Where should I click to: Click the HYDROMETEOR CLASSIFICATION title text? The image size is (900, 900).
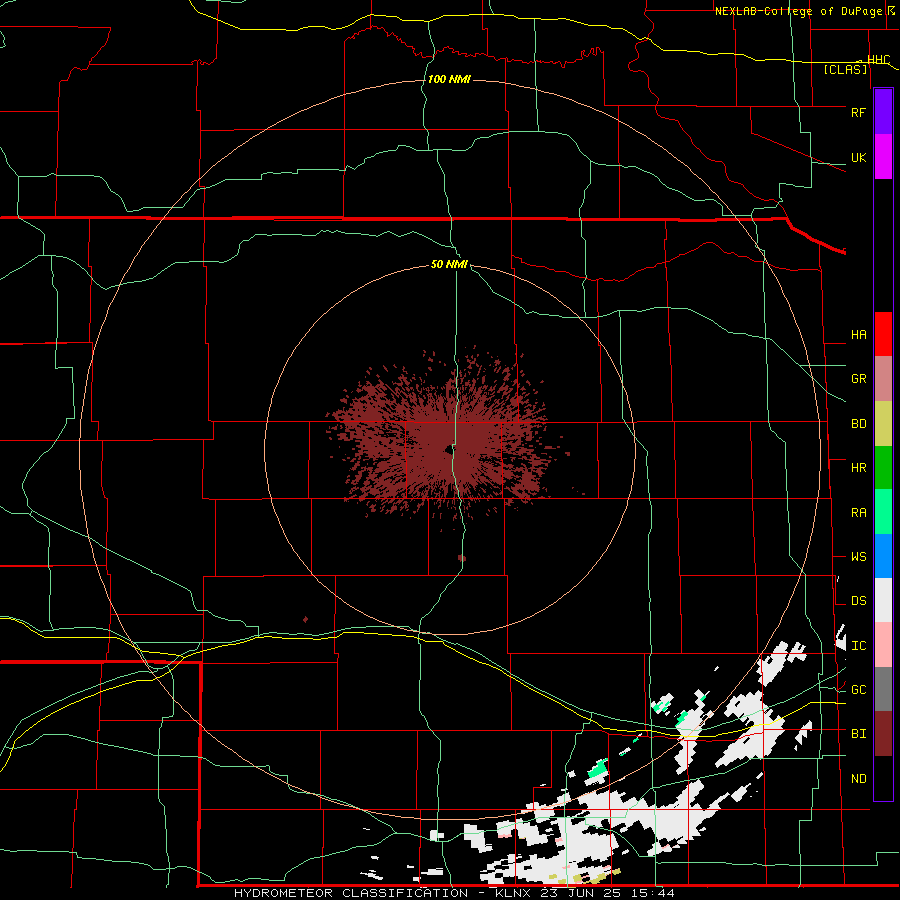[x=351, y=893]
